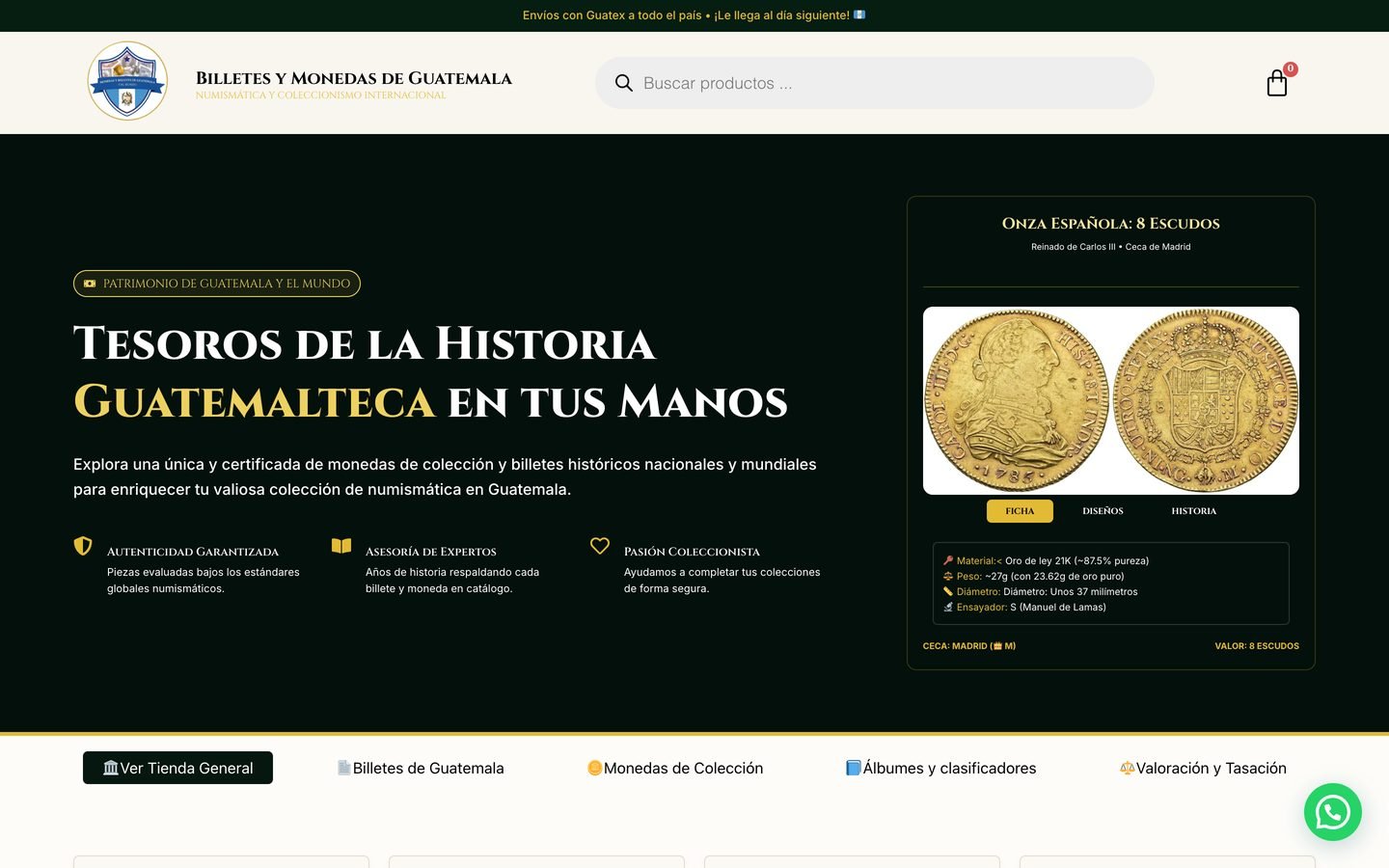Click the scales icon beside Valoración y Tasación

tap(1127, 768)
